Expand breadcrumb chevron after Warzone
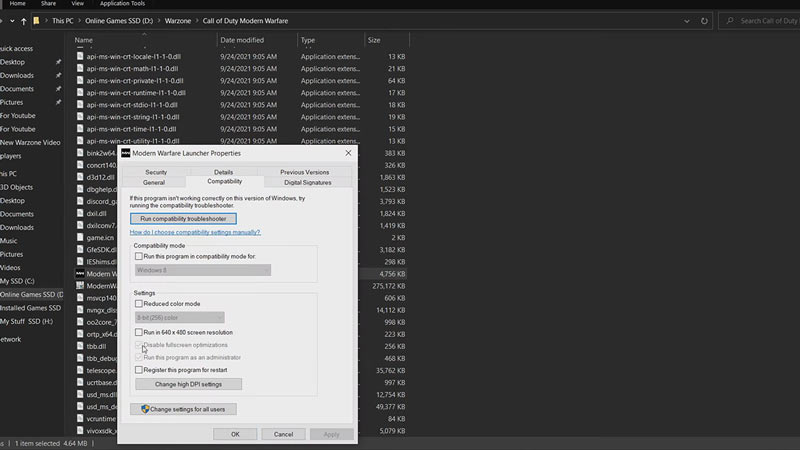 coord(197,21)
